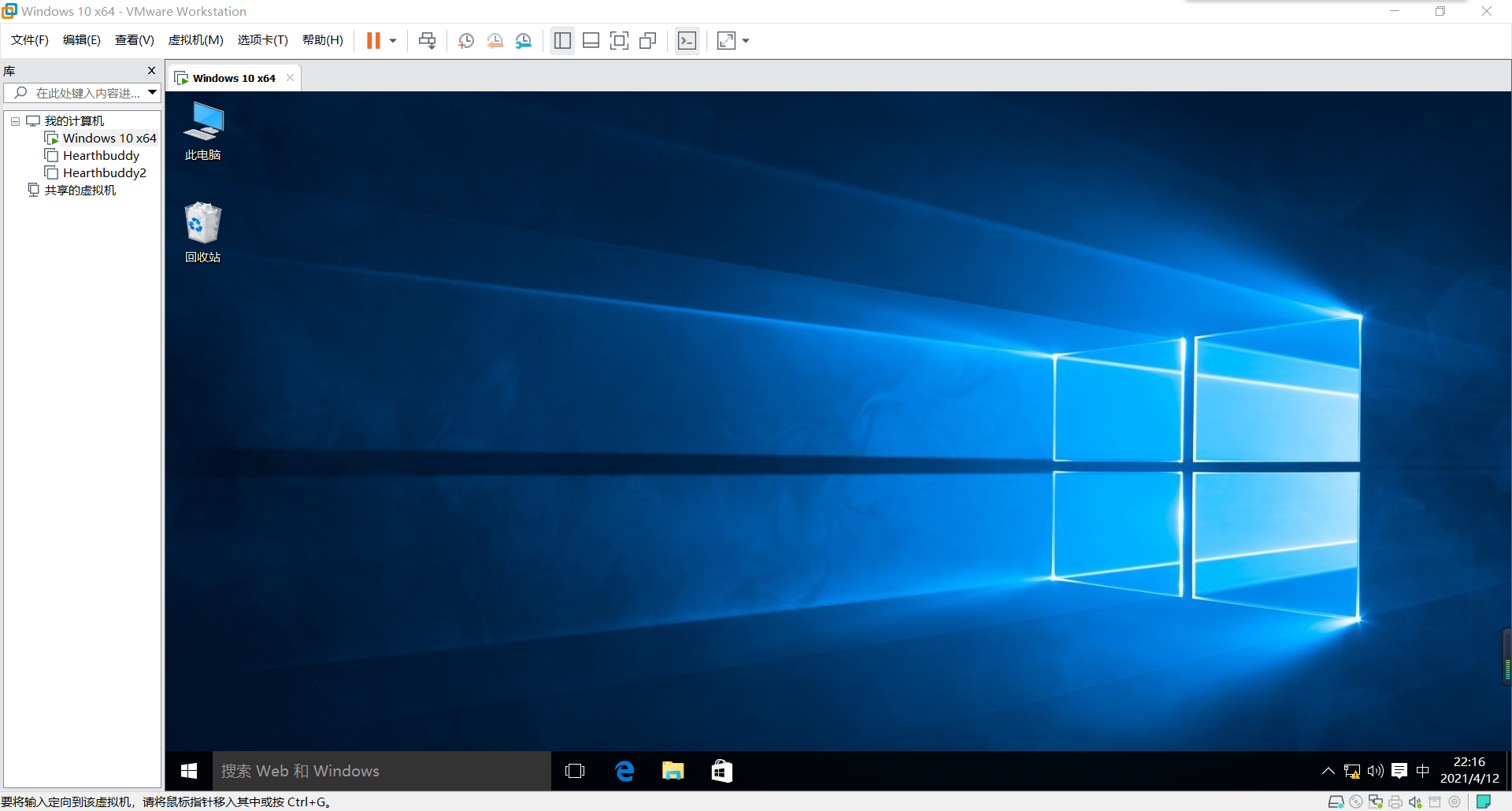Image resolution: width=1512 pixels, height=811 pixels.
Task: Take a snapshot of this virtual machine
Action: pyautogui.click(x=465, y=40)
